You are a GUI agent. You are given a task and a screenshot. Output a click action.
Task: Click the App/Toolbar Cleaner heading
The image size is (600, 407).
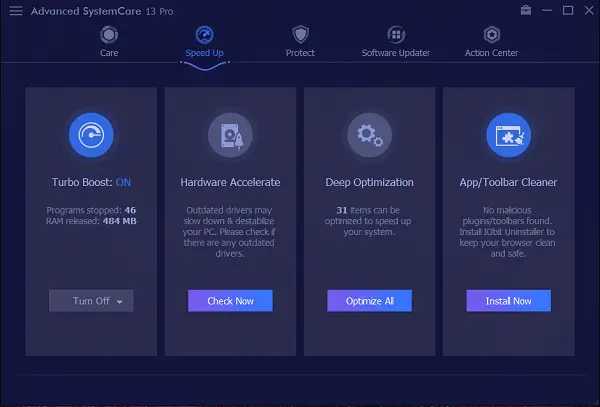tap(509, 182)
